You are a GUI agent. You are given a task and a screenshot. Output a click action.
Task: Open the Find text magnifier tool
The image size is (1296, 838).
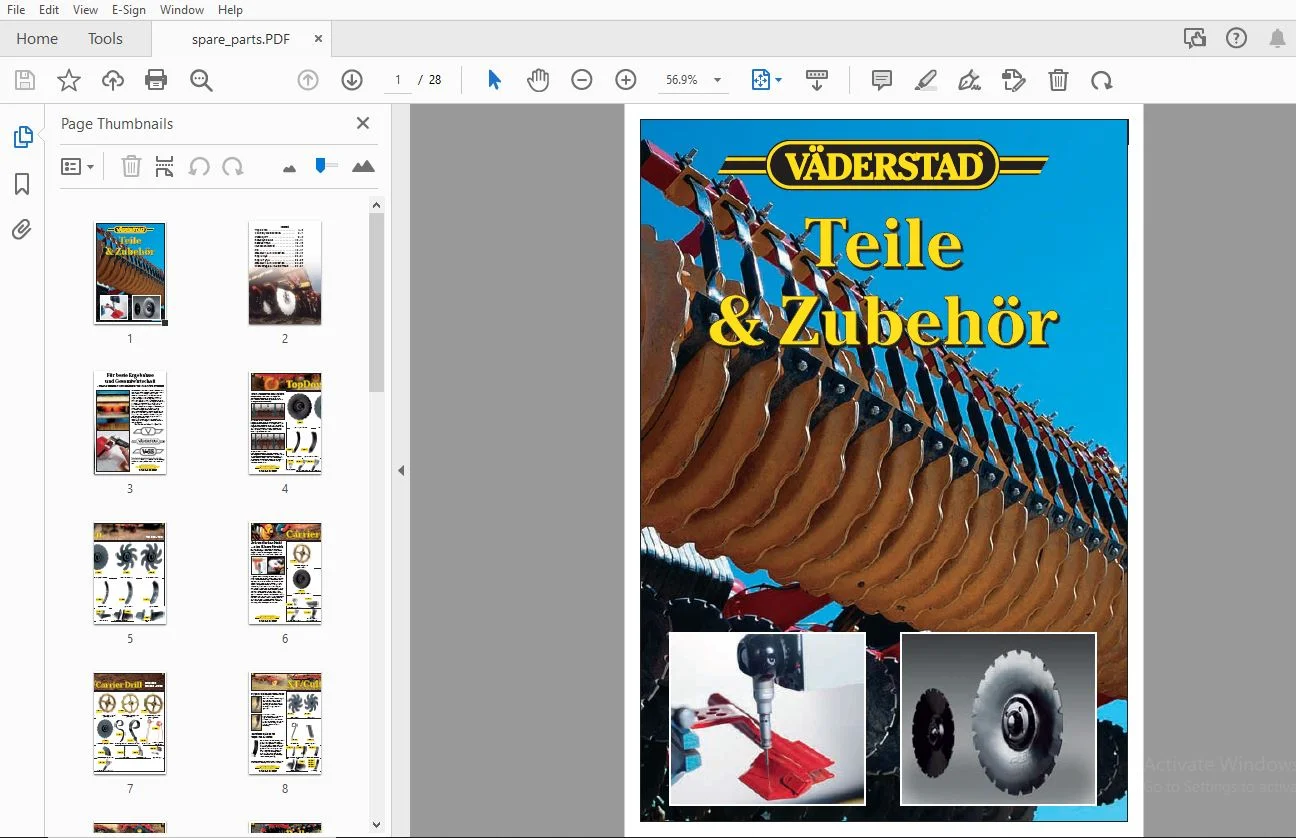(x=202, y=81)
